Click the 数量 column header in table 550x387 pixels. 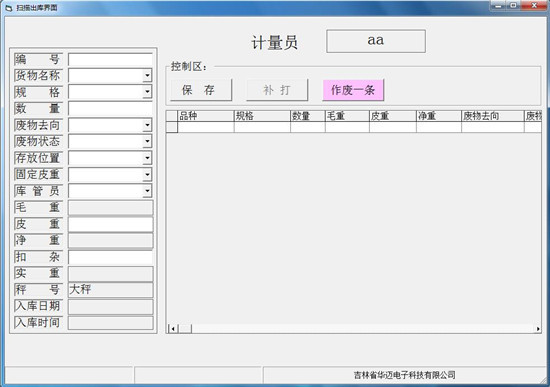(308, 116)
